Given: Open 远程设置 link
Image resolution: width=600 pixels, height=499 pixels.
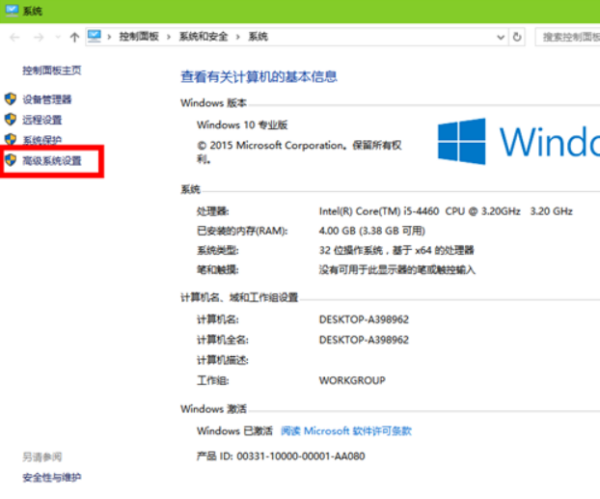Looking at the screenshot, I should click(x=42, y=120).
